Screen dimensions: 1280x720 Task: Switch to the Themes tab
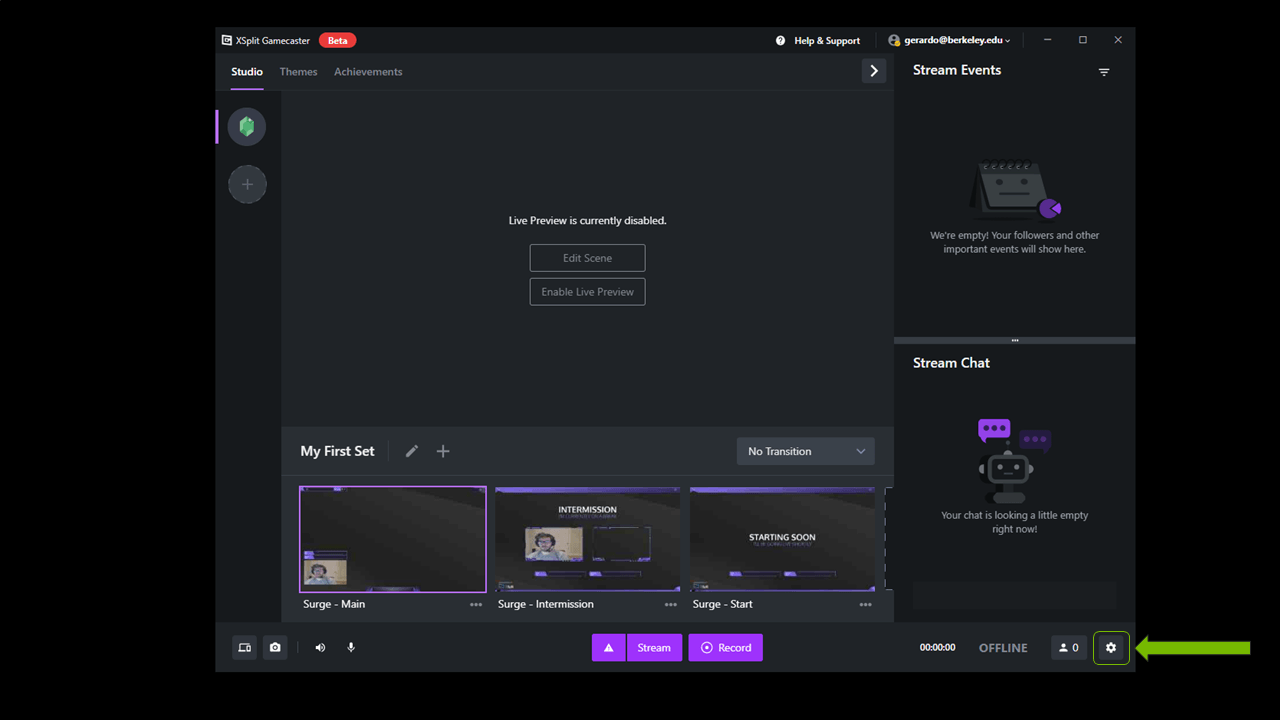pos(298,72)
